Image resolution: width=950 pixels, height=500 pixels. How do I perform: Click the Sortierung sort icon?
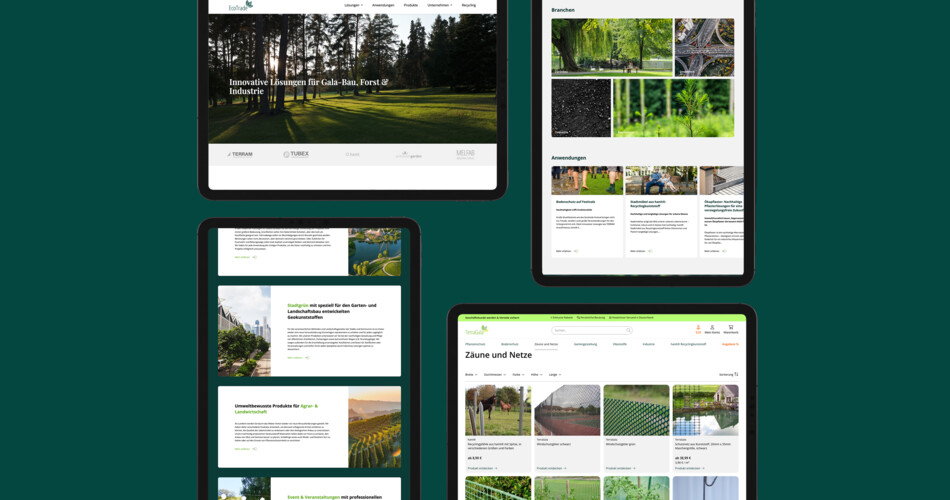[736, 375]
